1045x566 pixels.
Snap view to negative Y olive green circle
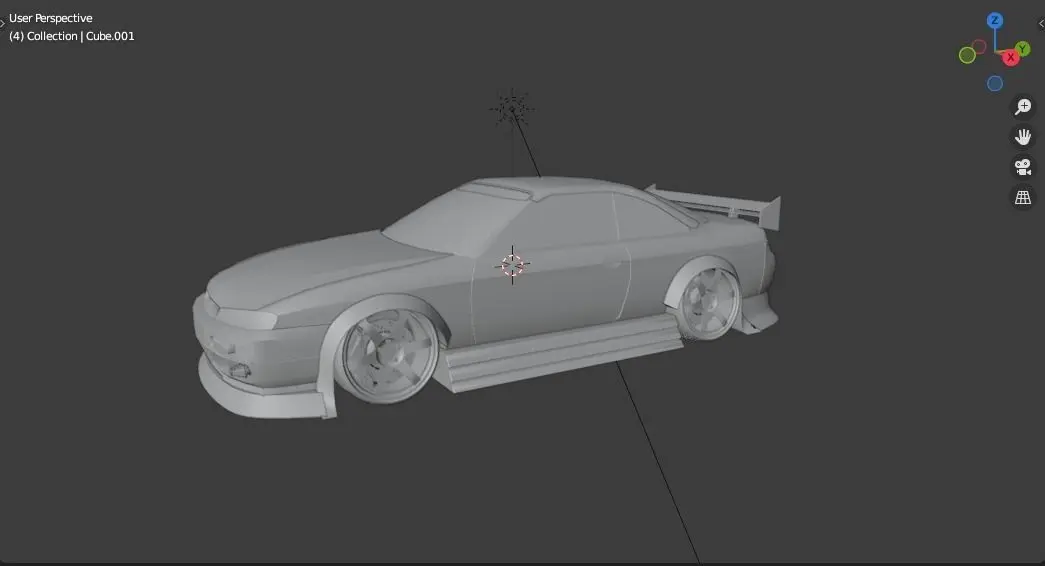(x=967, y=55)
